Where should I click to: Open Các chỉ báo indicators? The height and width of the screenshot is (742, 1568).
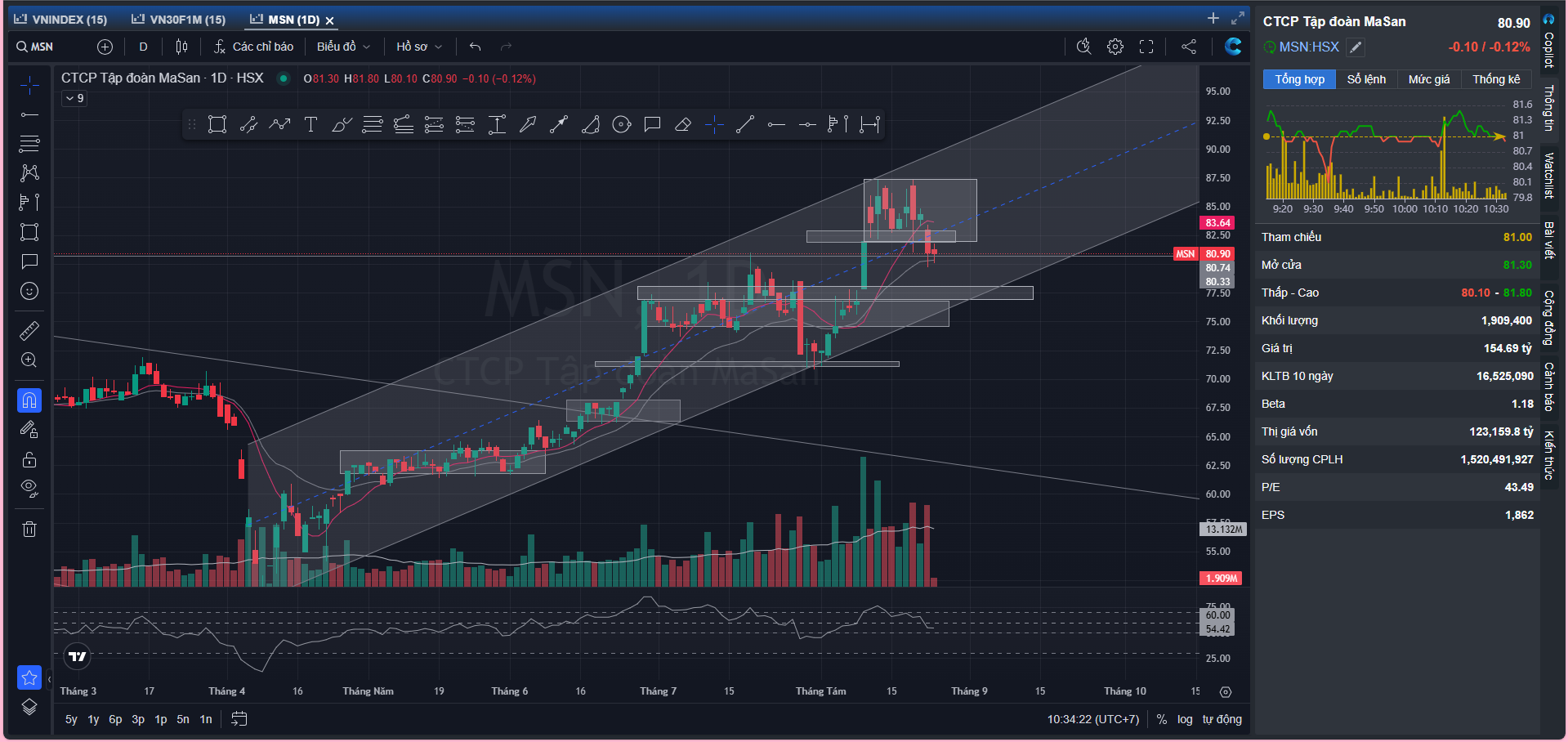tap(253, 47)
